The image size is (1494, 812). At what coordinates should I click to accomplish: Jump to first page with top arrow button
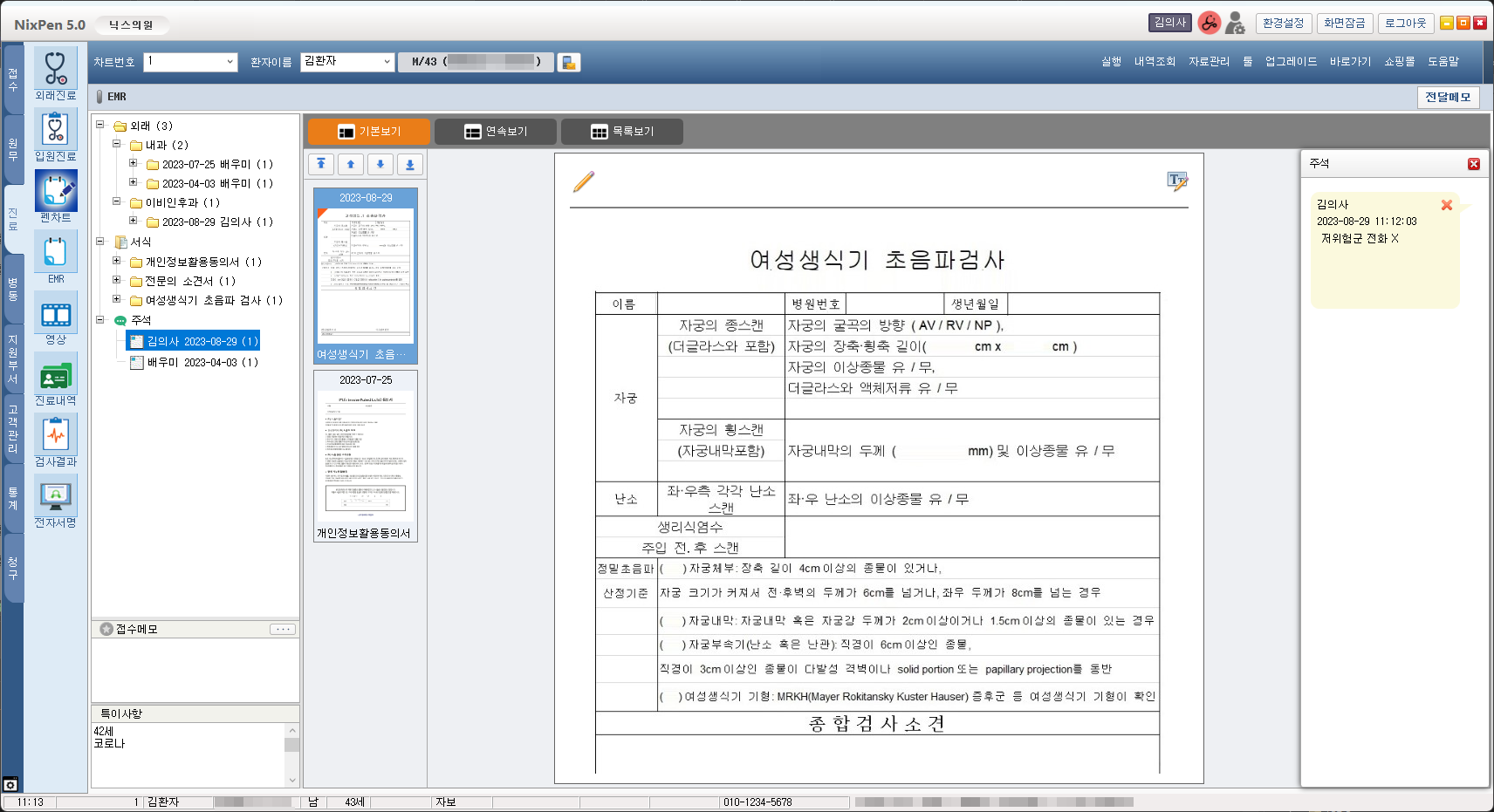tap(321, 164)
